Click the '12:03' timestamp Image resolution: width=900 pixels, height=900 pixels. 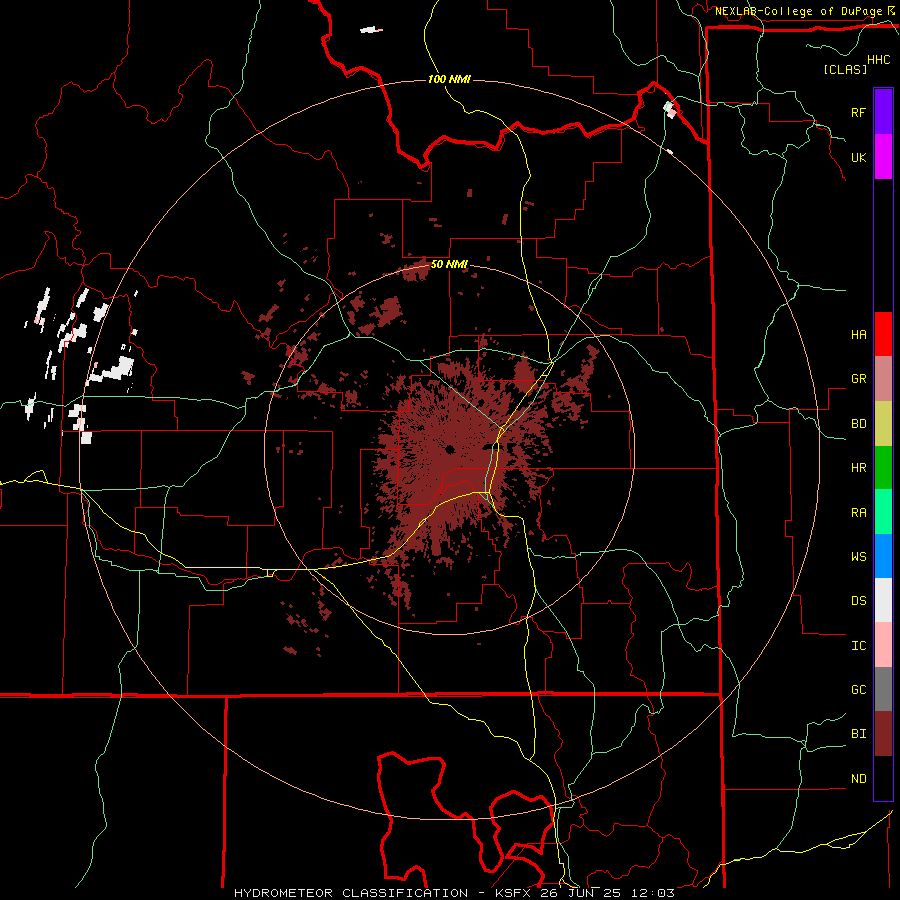pyautogui.click(x=653, y=893)
